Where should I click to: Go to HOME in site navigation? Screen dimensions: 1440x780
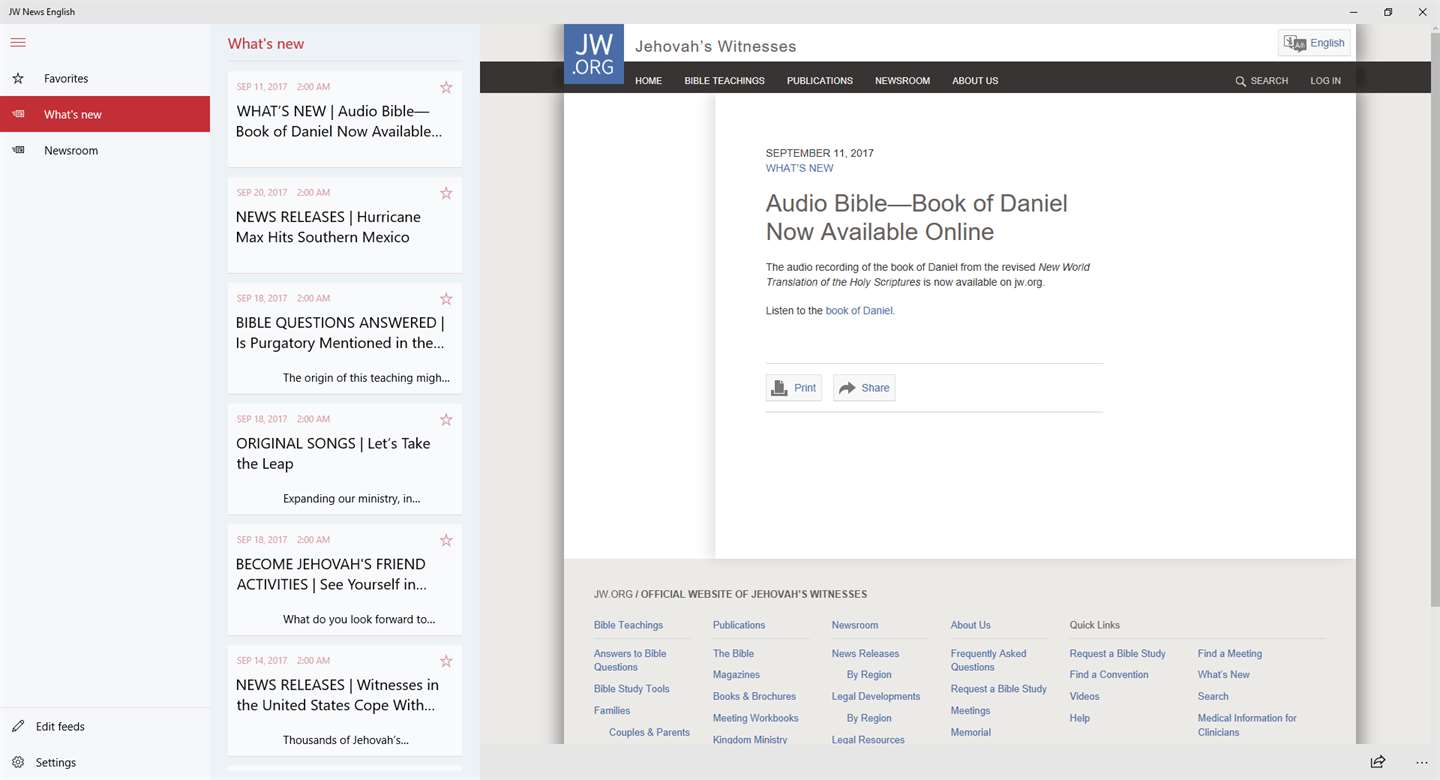pos(648,81)
